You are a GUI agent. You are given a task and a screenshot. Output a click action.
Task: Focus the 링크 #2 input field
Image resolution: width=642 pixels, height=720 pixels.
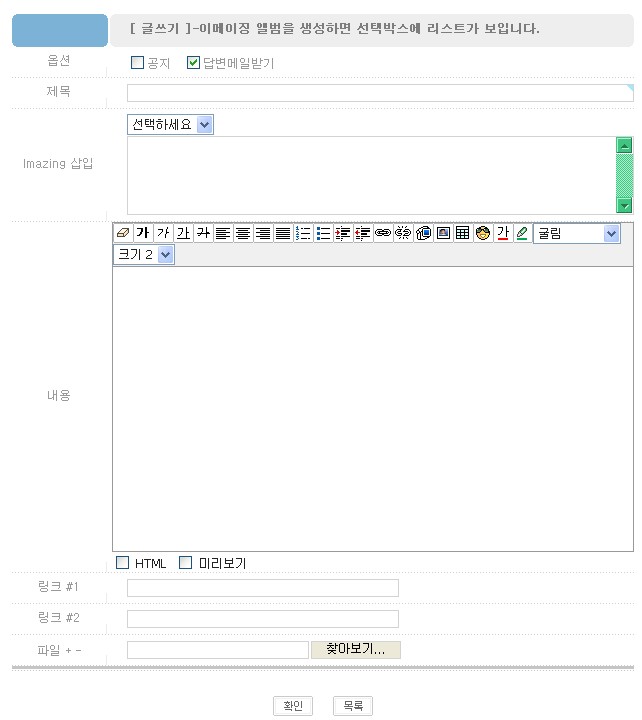point(263,619)
